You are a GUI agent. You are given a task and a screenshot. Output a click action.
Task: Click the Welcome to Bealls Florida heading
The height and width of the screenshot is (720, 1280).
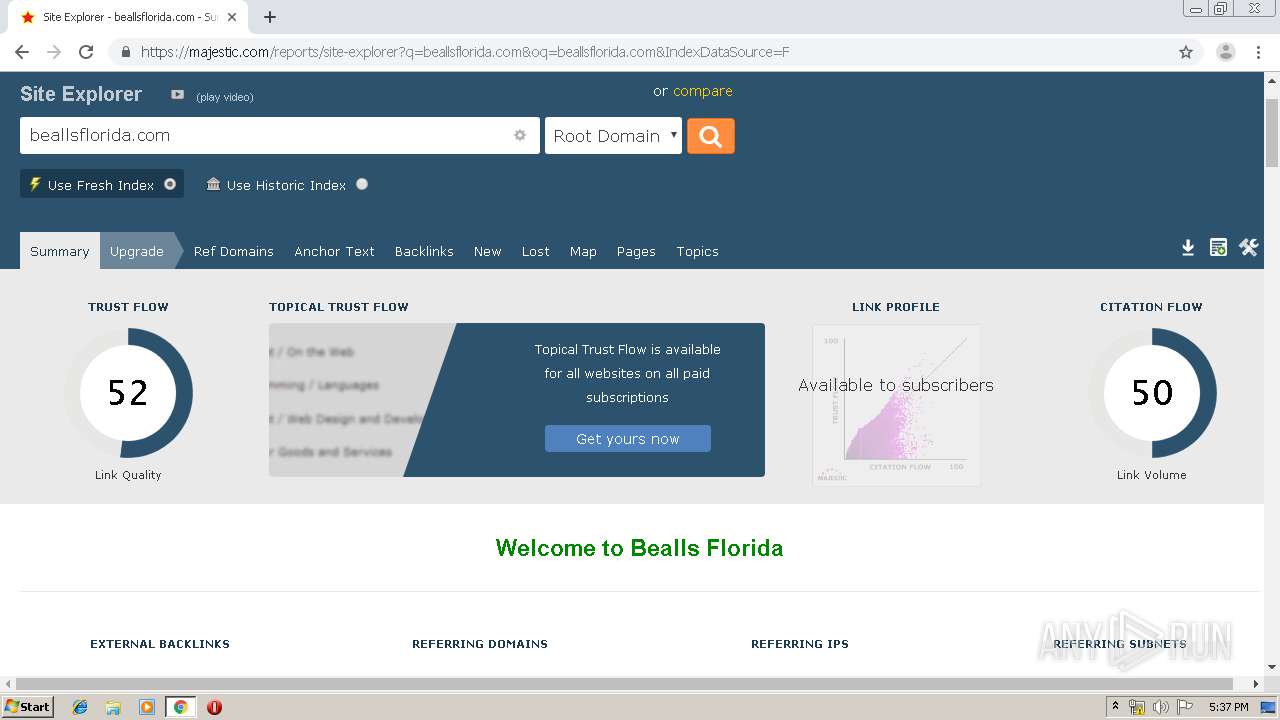tap(639, 548)
